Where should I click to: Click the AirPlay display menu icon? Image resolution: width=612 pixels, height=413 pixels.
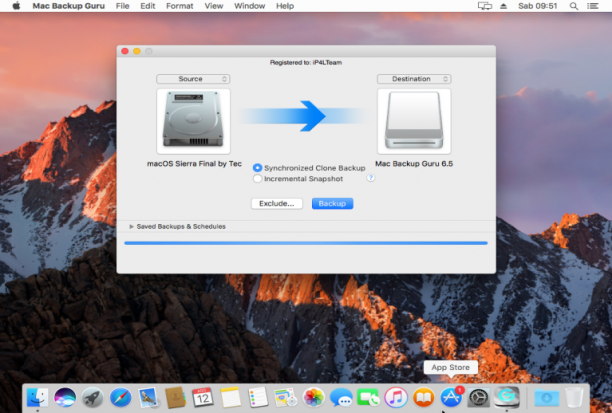pos(484,6)
